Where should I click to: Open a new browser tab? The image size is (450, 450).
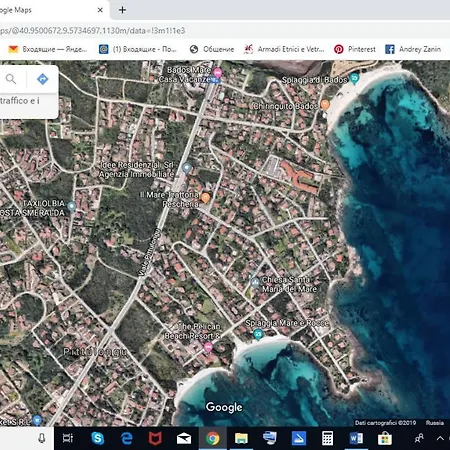pos(122,10)
